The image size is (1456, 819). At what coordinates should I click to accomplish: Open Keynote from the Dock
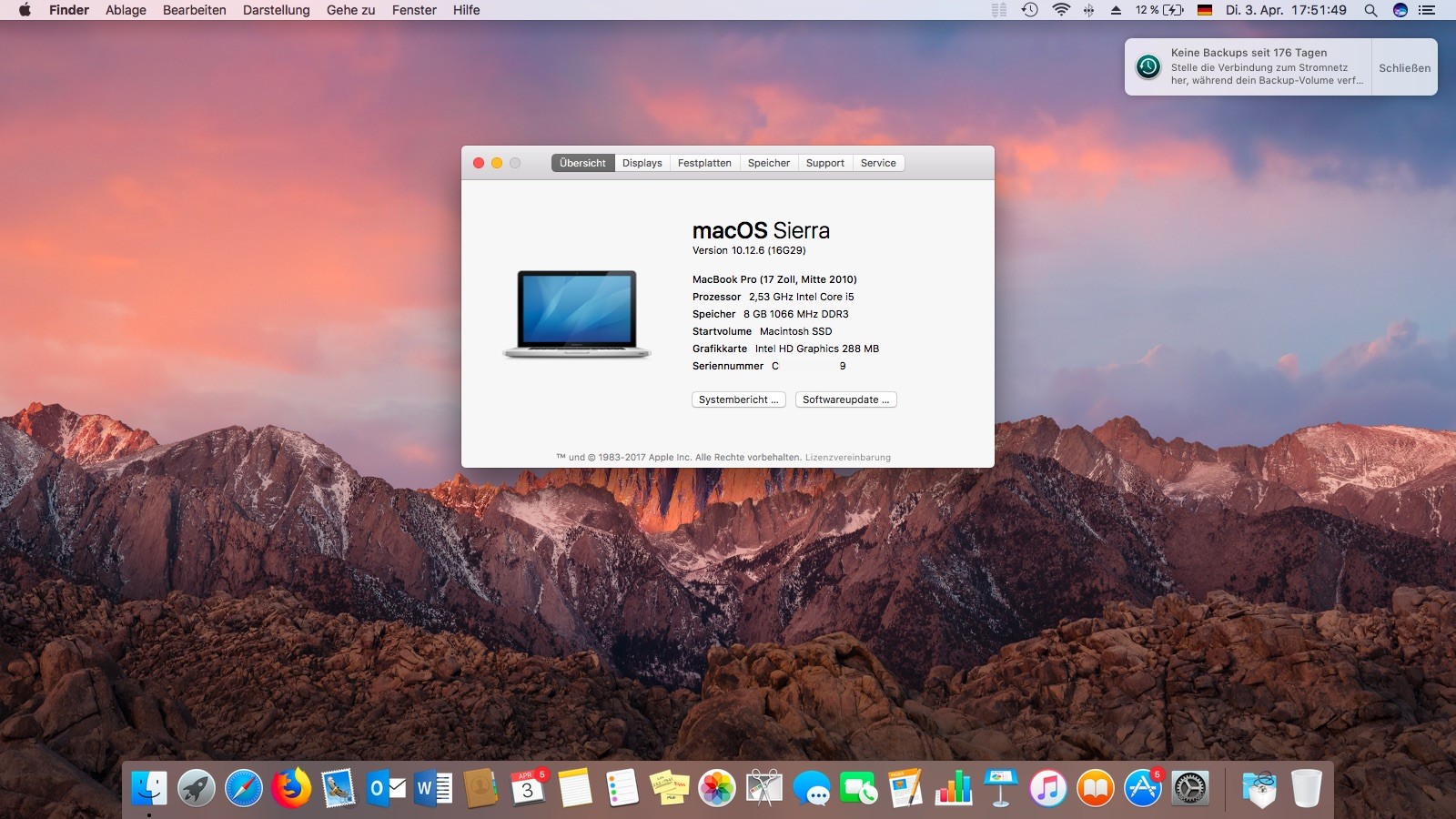(x=1001, y=788)
